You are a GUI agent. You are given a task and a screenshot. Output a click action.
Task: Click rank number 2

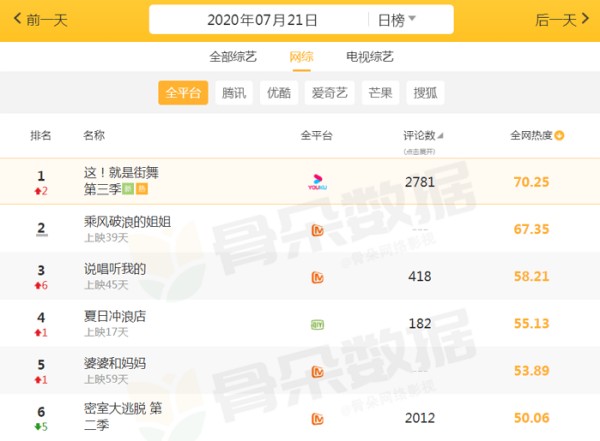(x=41, y=229)
